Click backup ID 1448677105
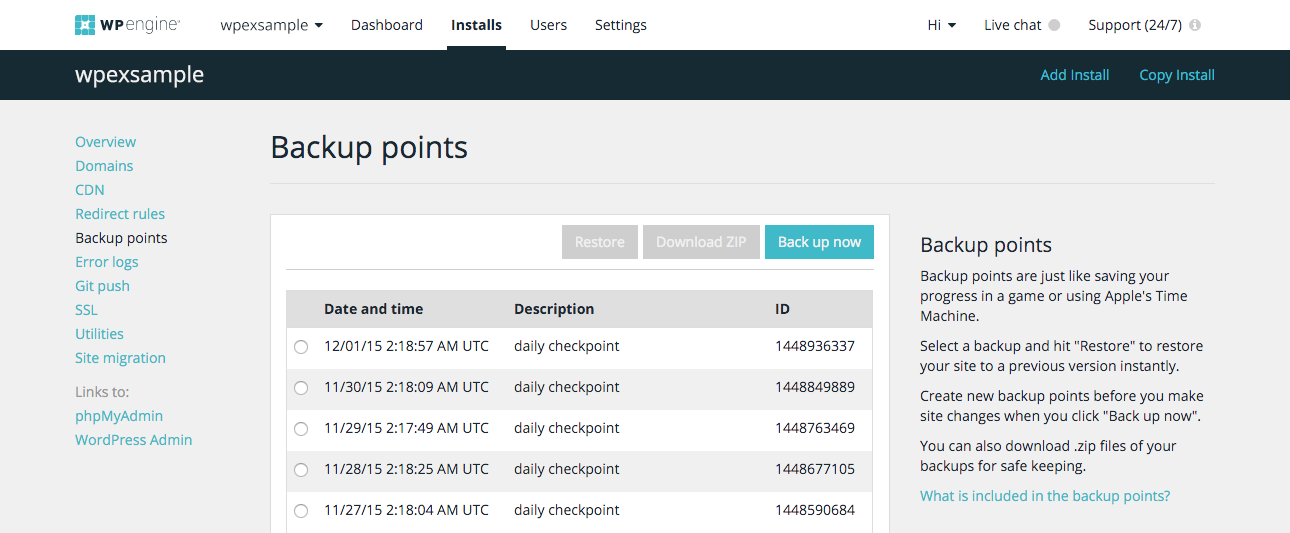The width and height of the screenshot is (1290, 533). pos(815,469)
